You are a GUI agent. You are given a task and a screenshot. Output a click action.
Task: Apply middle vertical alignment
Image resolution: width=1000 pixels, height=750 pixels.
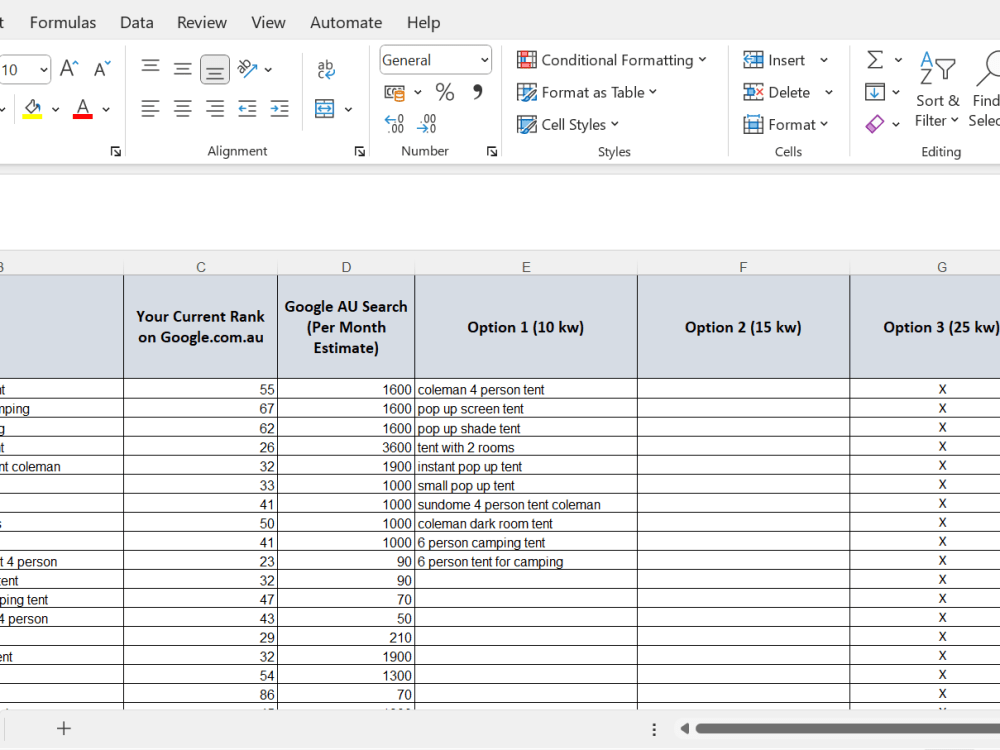coord(182,69)
